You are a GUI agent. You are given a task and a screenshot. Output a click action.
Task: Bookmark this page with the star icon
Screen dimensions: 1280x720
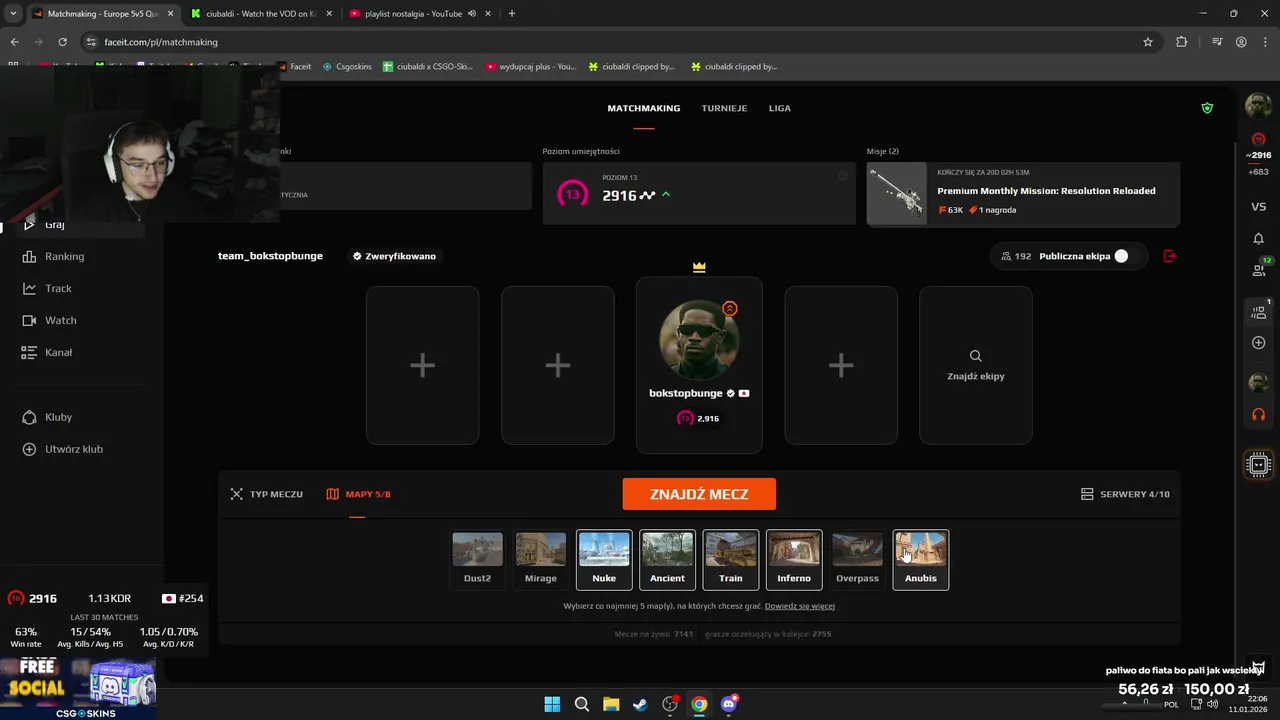(x=1148, y=42)
